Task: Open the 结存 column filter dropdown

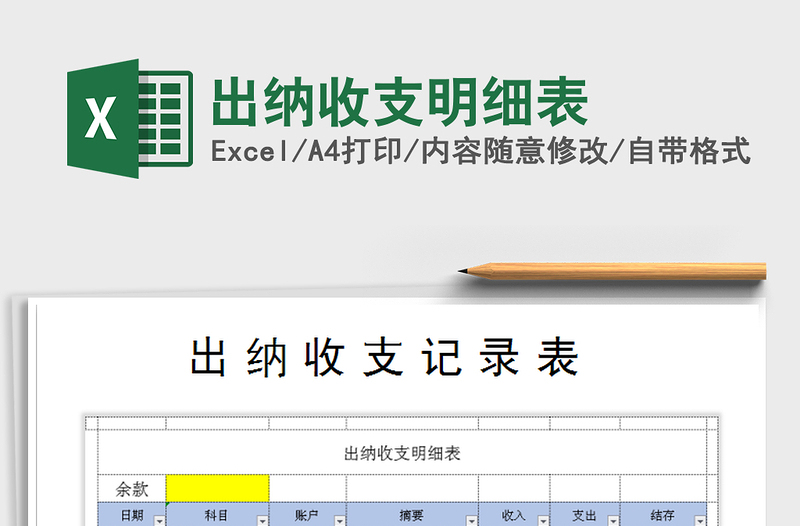Action: pyautogui.click(x=701, y=520)
